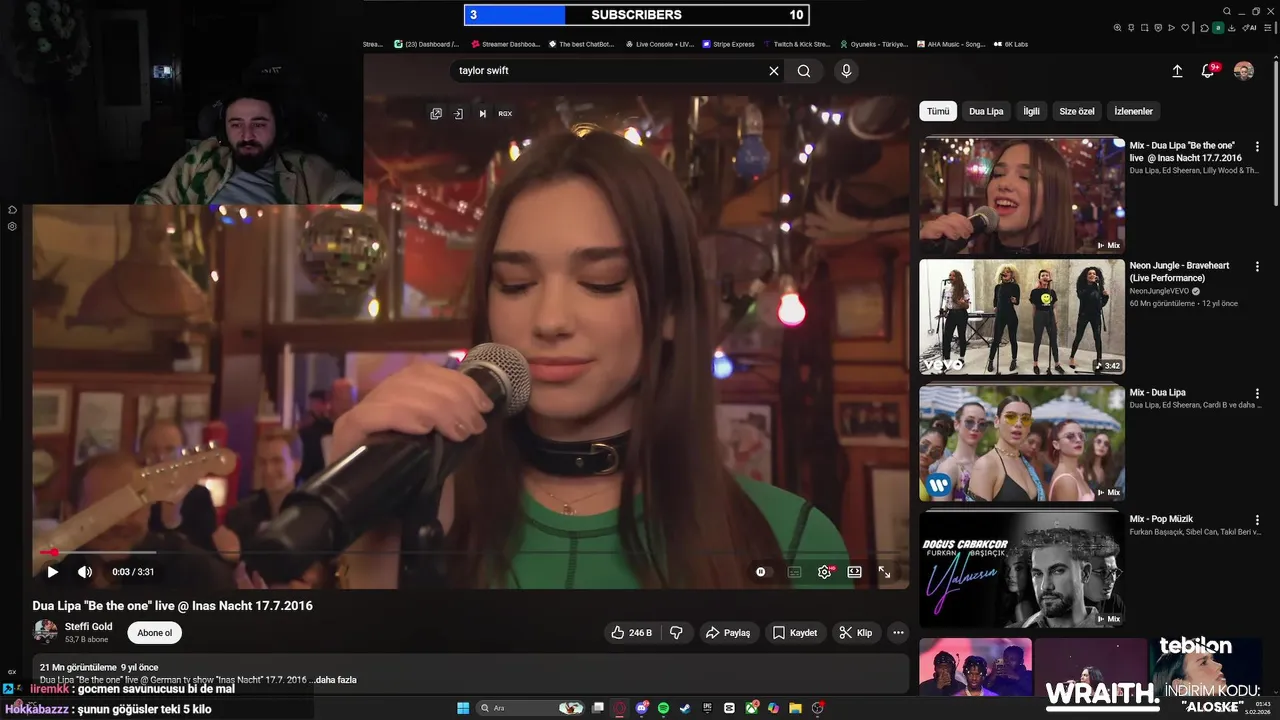
Task: Open Epic Games launcher from taskbar
Action: 707,708
